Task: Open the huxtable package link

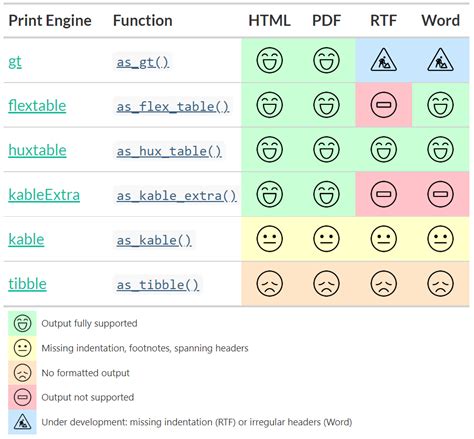Action: 37,150
